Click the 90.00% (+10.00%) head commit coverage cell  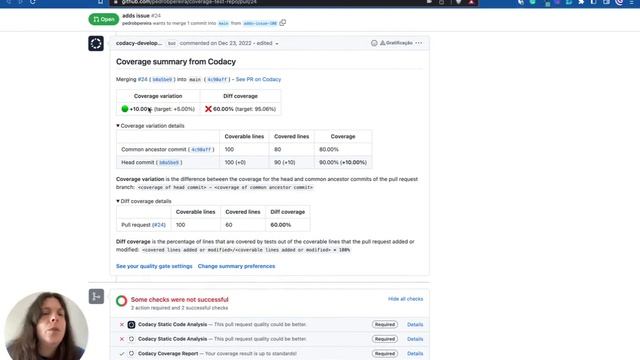(343, 162)
